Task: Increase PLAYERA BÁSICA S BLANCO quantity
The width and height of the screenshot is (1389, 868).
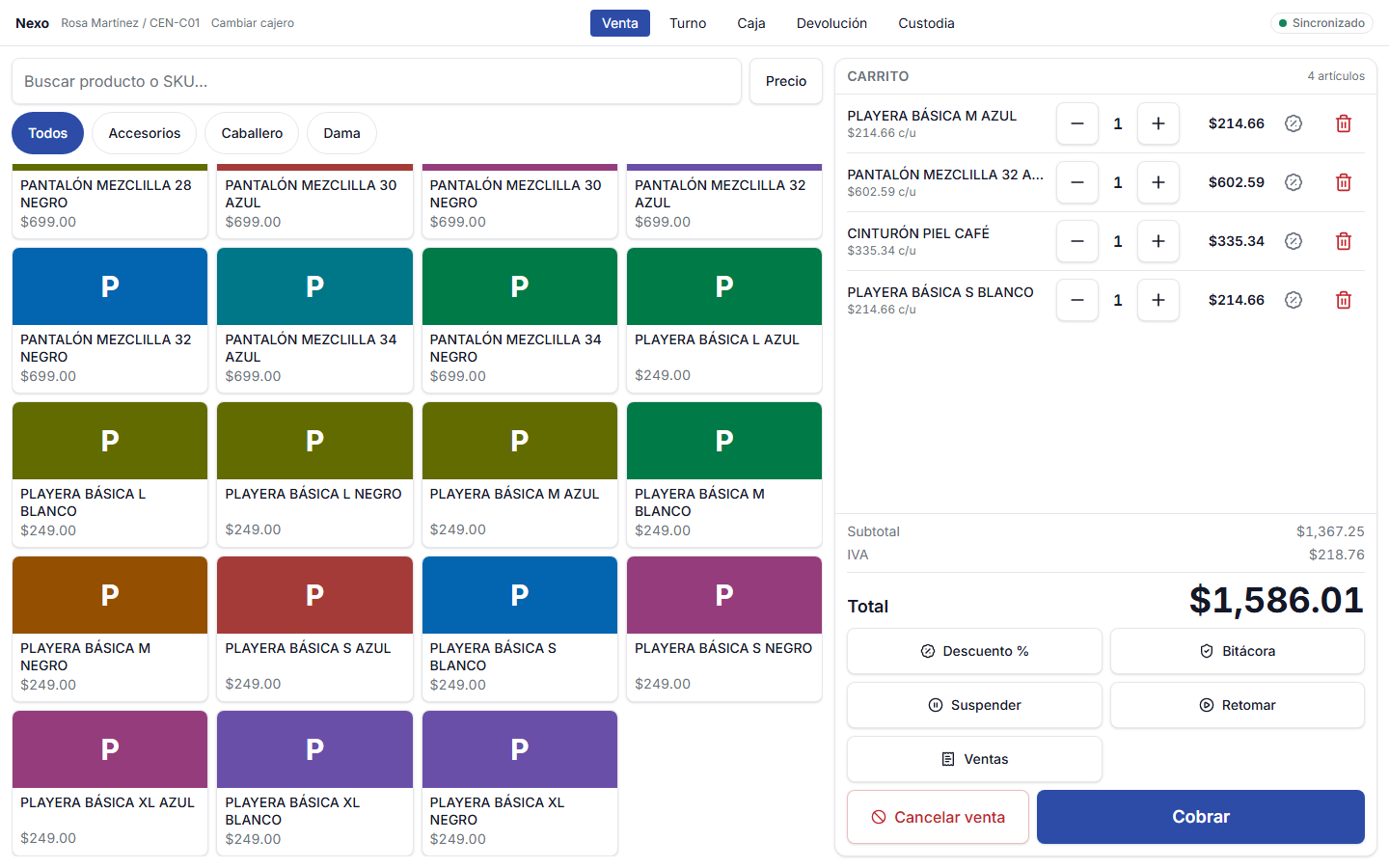Action: (1158, 300)
